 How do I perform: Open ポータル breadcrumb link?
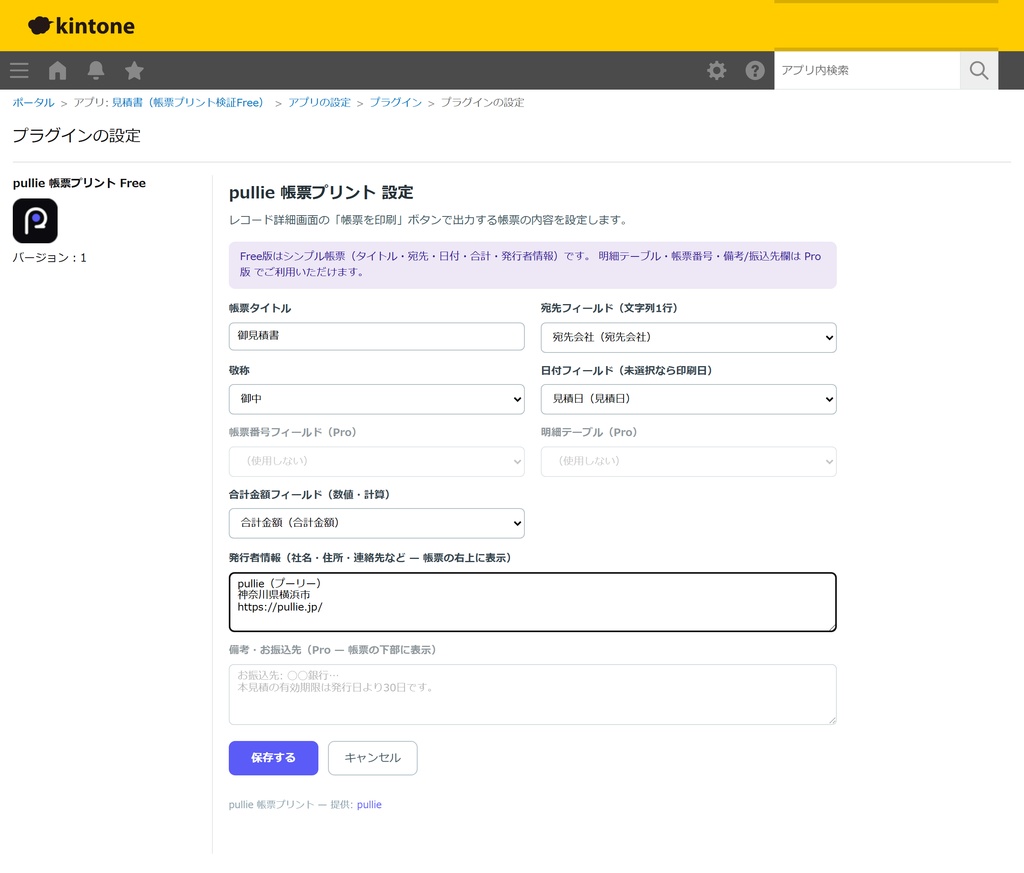(x=33, y=103)
